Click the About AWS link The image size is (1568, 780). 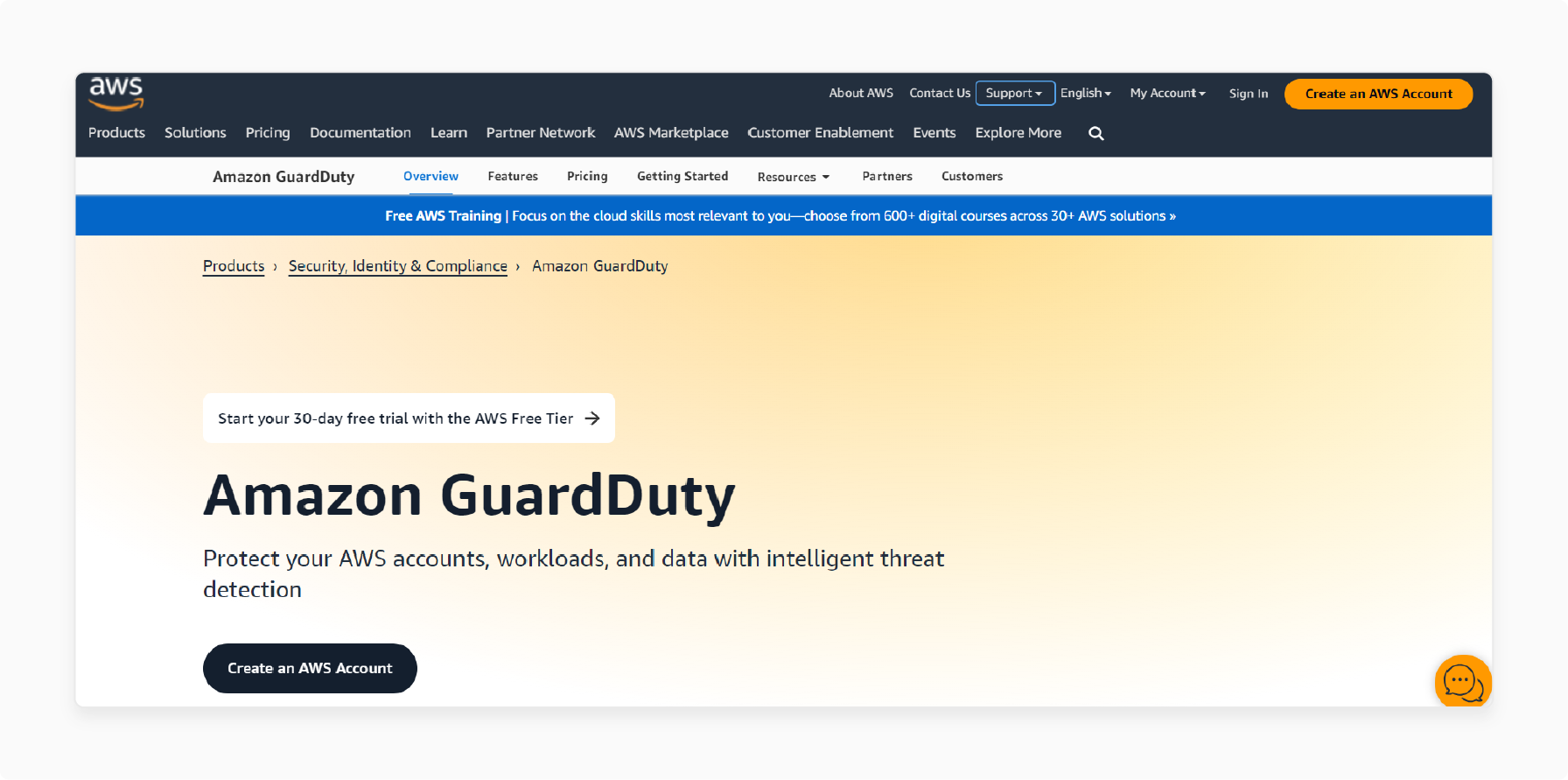861,93
